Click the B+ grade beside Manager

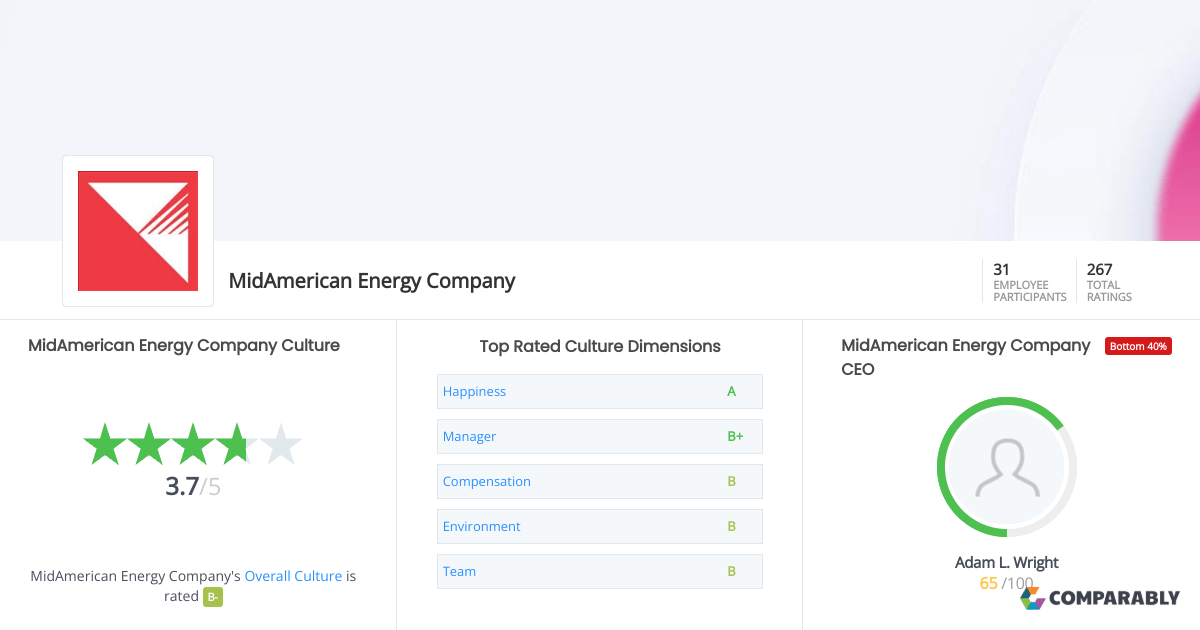735,436
